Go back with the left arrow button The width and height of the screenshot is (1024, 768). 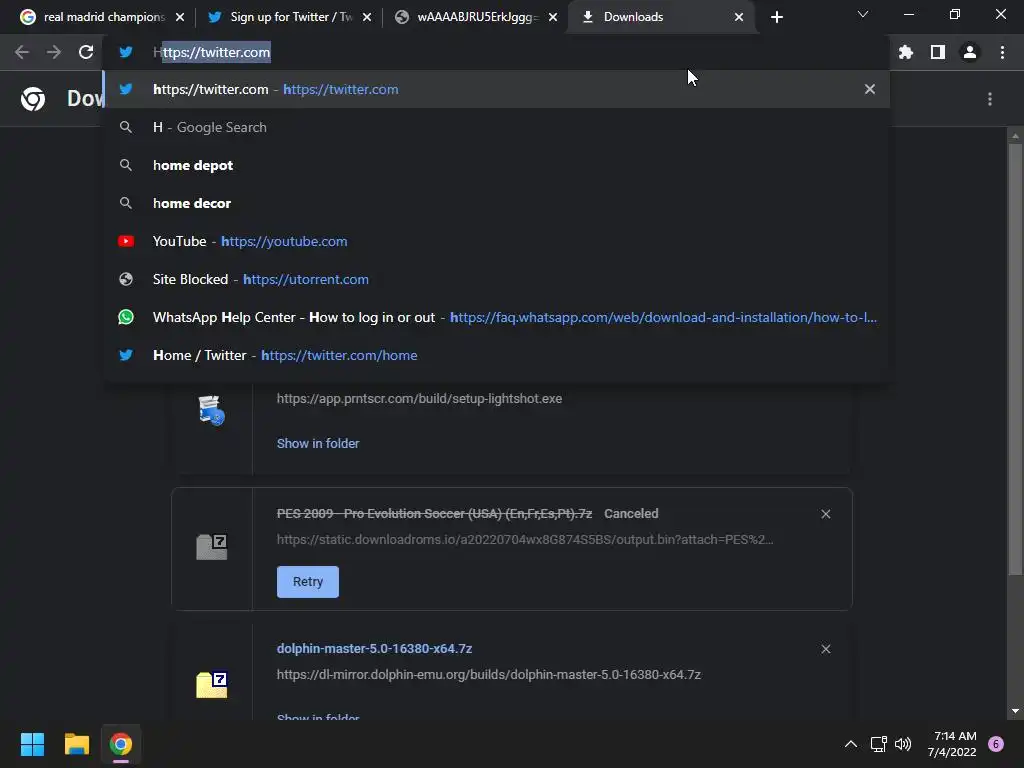tap(22, 52)
